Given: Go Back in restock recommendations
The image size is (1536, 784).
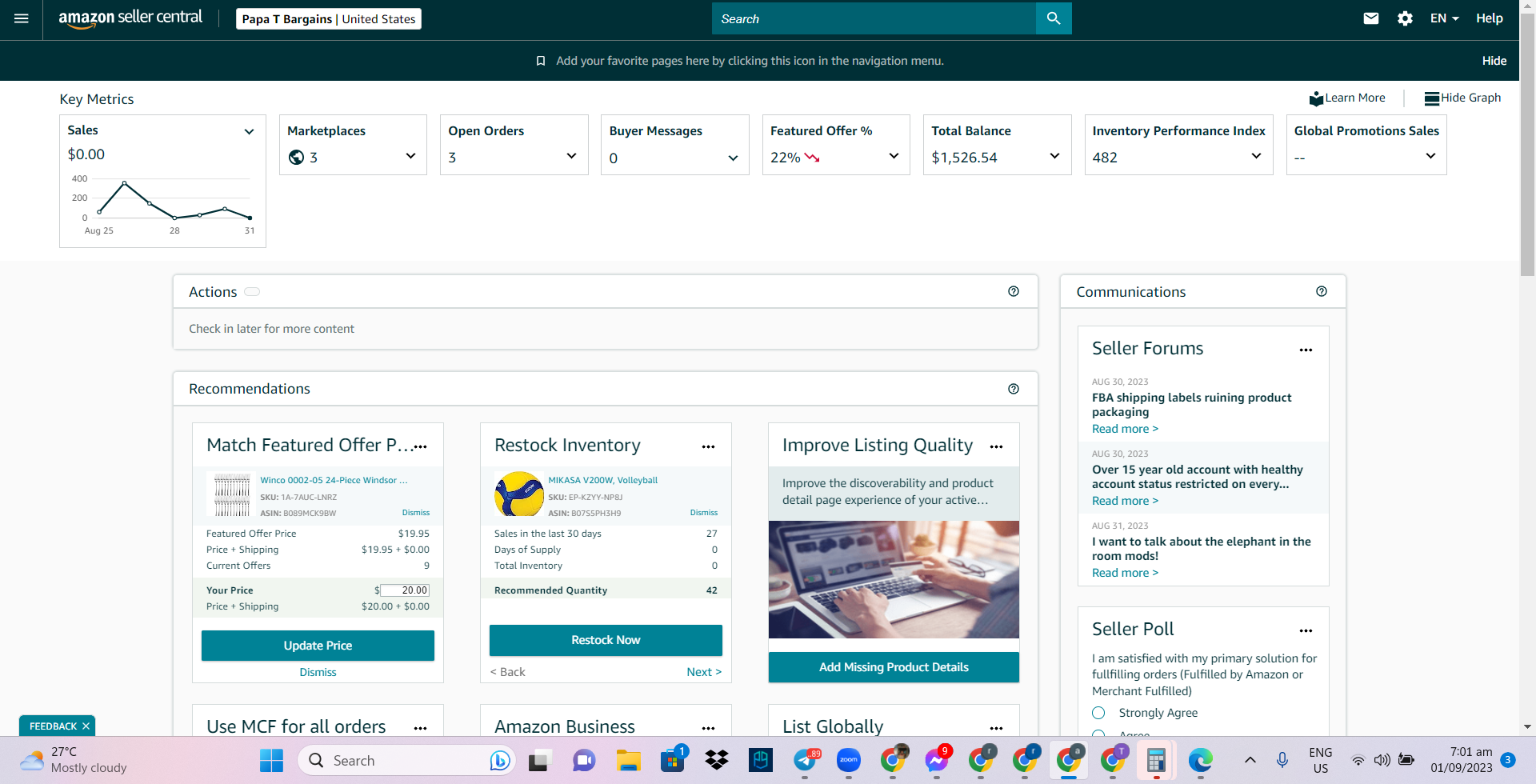Looking at the screenshot, I should 507,672.
